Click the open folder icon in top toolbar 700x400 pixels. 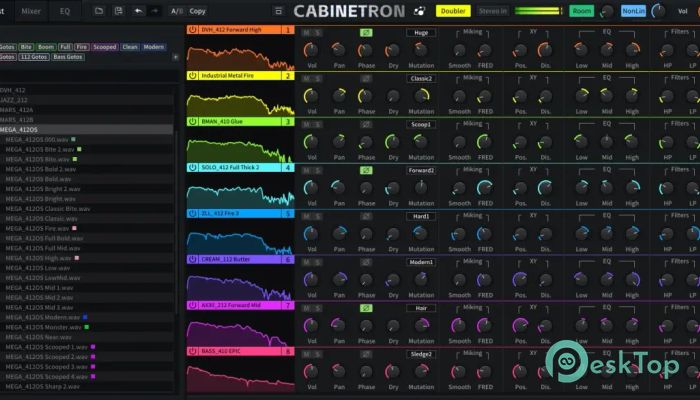click(99, 11)
